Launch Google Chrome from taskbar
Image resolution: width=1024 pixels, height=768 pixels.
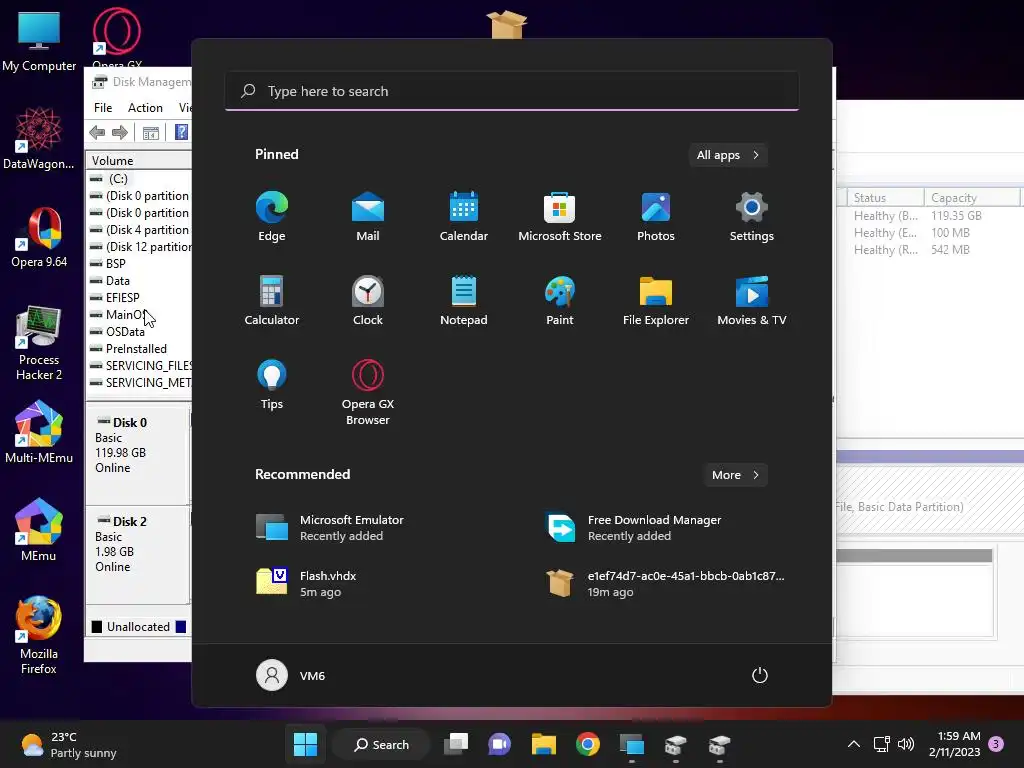588,744
